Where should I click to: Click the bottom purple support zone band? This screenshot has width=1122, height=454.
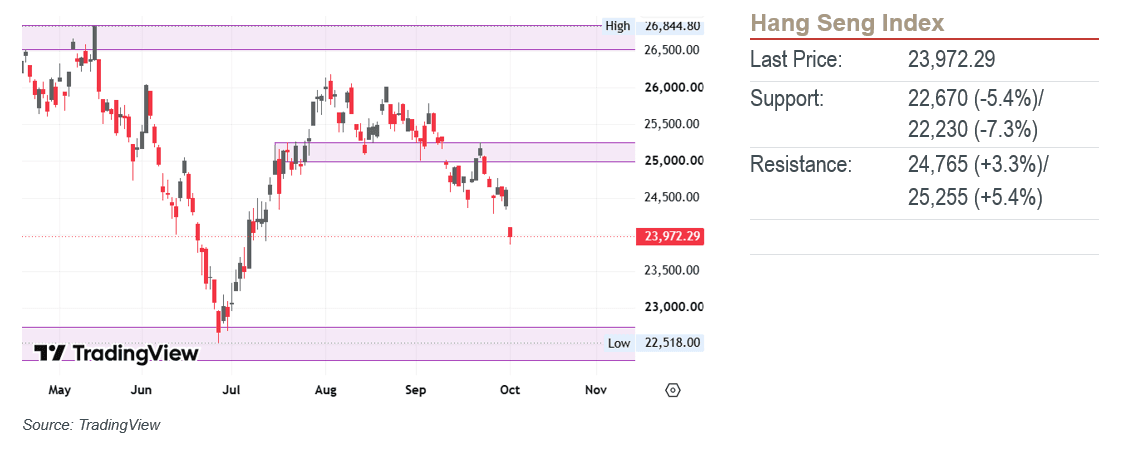(x=328, y=344)
